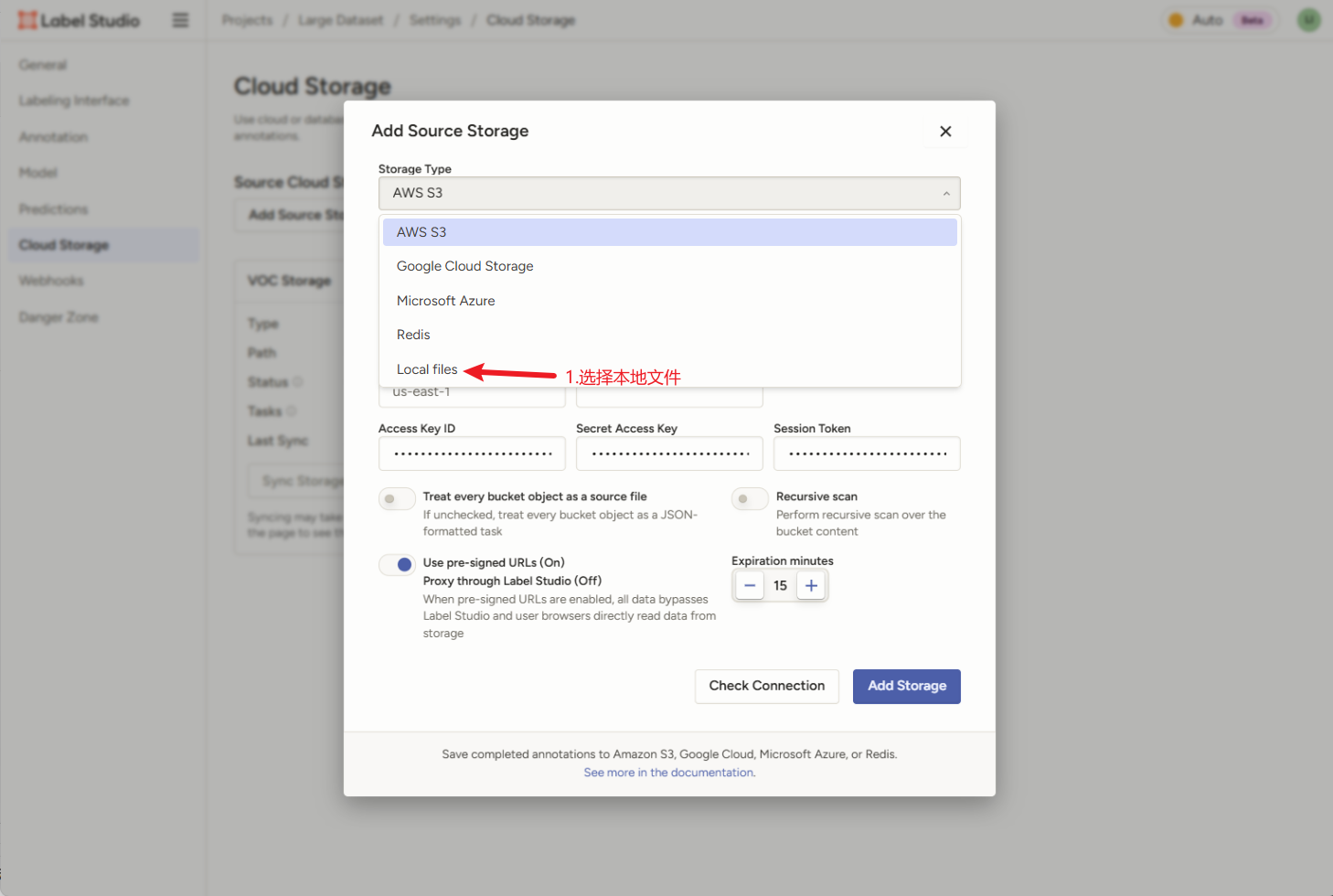Decrease expiration minutes with minus button
Screen dimensions: 1333x896
(750, 585)
